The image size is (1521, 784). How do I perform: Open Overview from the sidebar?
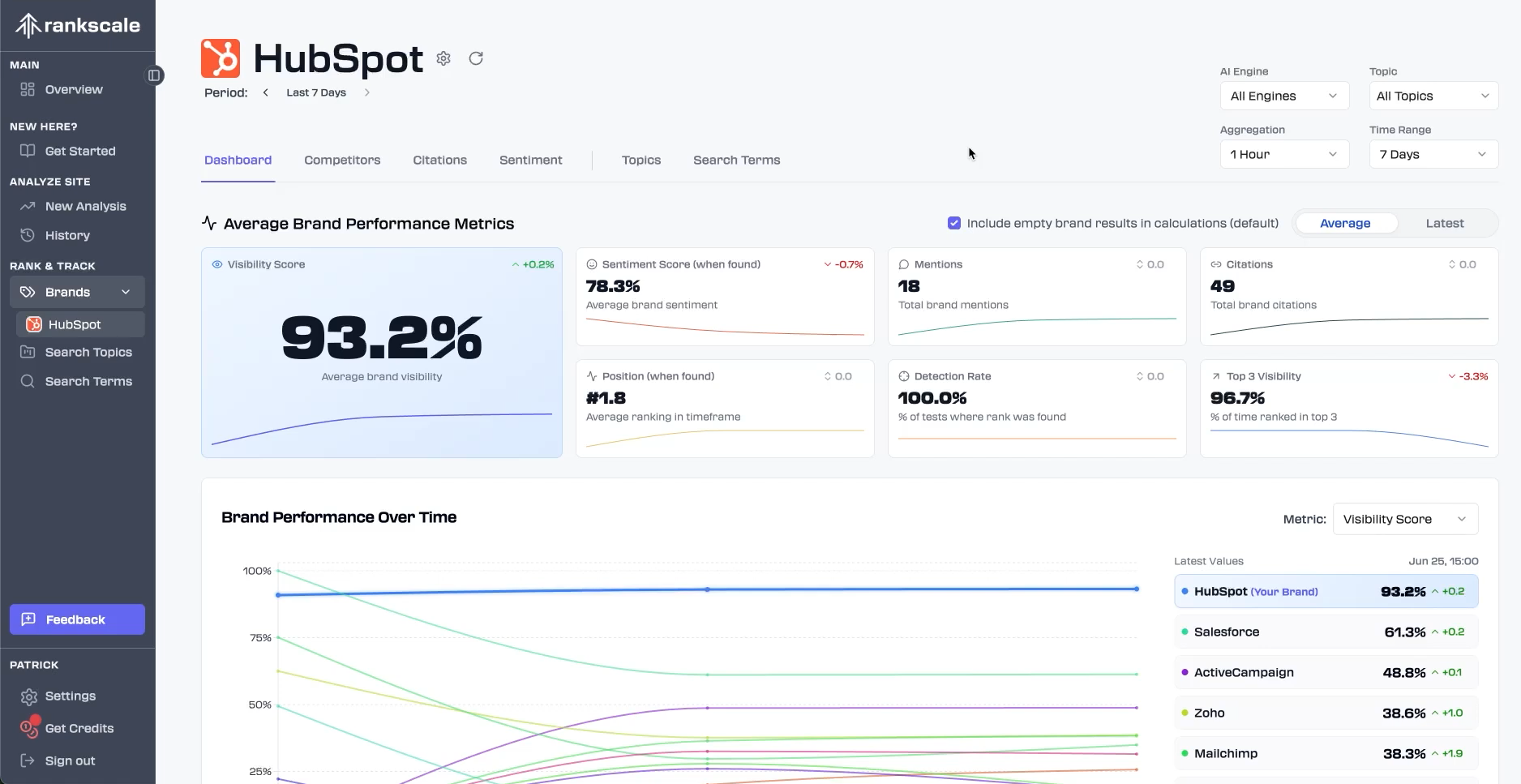click(x=73, y=89)
